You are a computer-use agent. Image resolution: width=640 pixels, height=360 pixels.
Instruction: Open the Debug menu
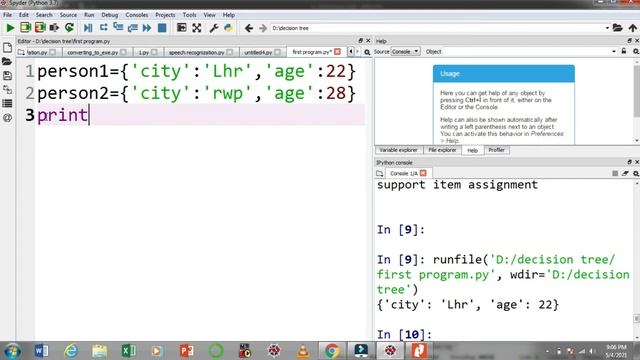[x=110, y=15]
